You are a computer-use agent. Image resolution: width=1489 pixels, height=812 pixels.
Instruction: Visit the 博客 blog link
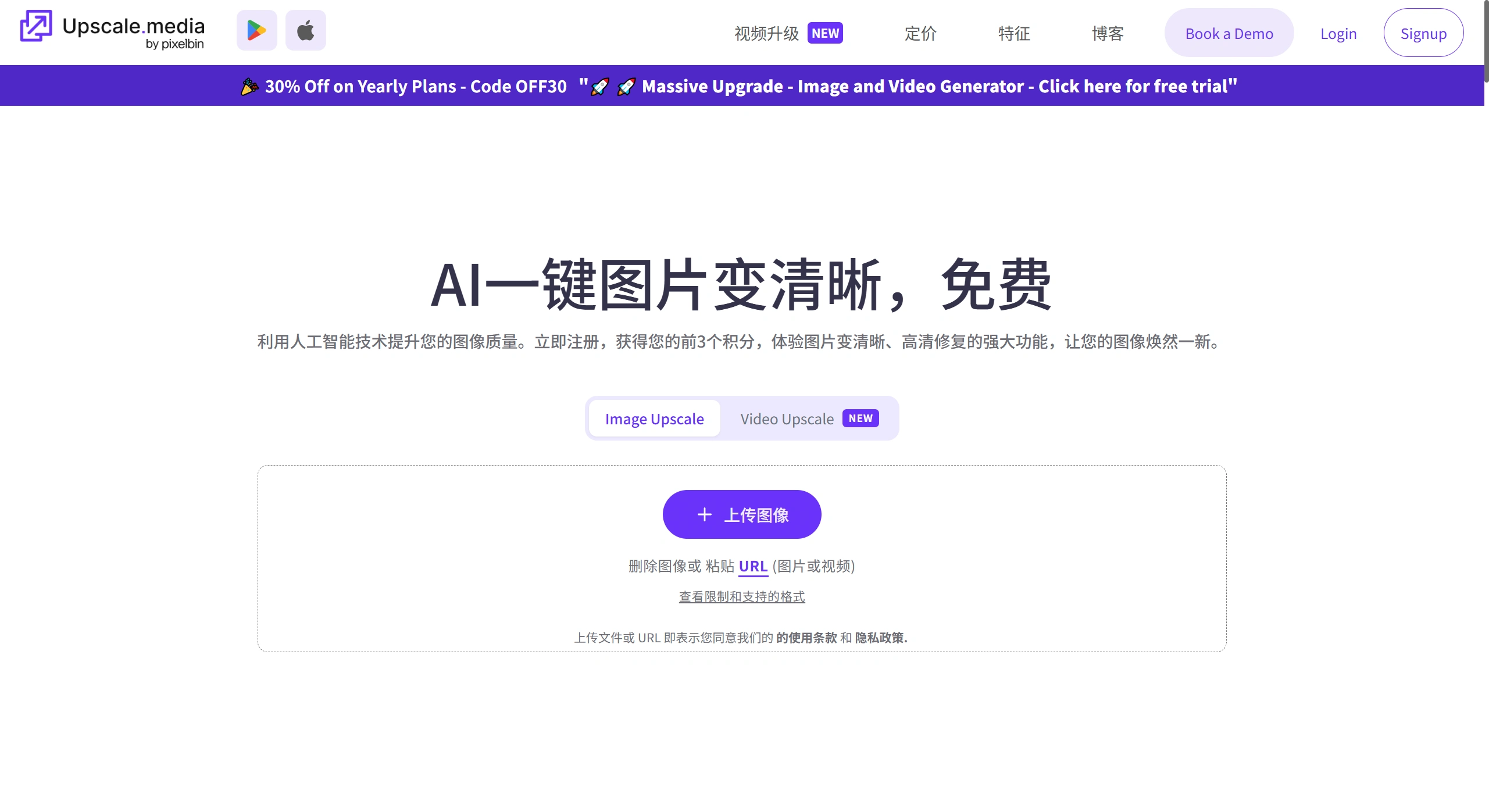1108,34
